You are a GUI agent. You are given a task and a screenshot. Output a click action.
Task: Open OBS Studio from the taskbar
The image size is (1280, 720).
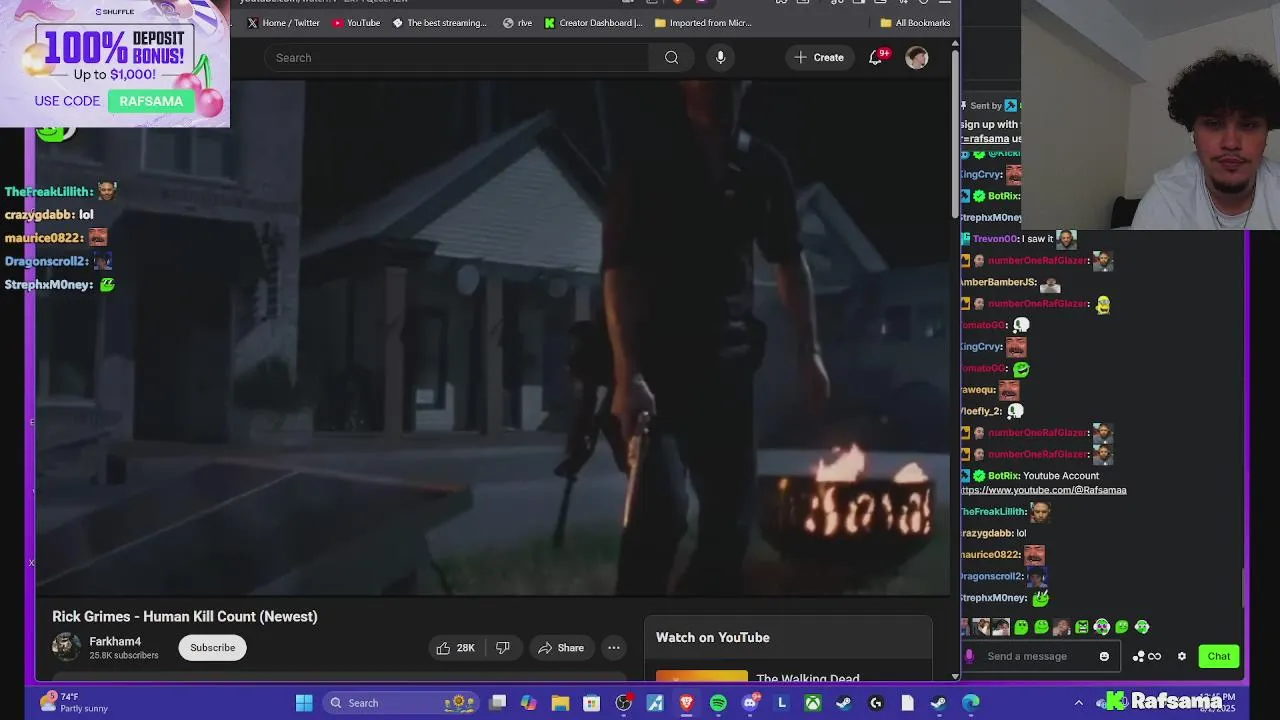[x=624, y=703]
